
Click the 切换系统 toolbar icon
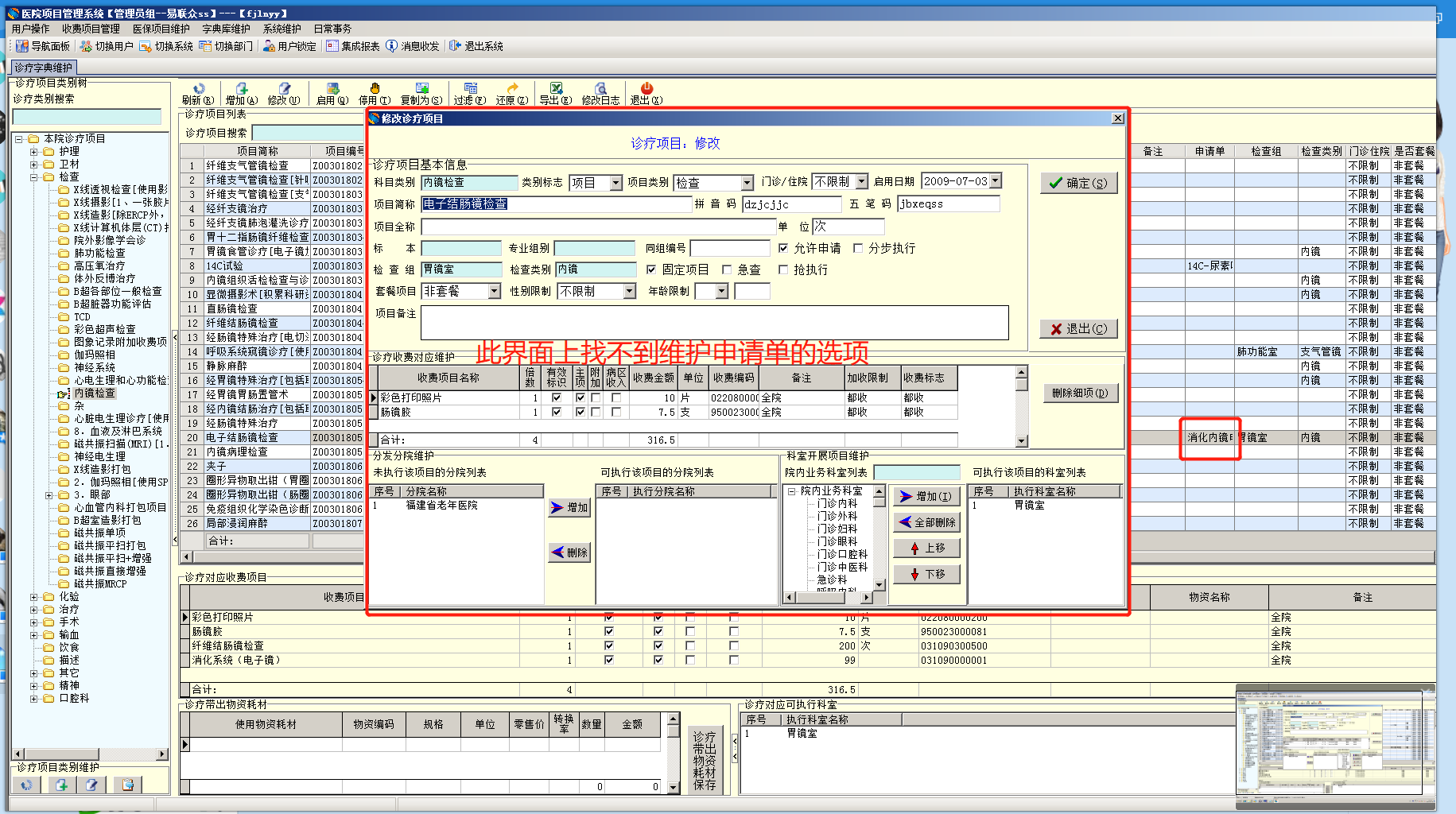pyautogui.click(x=146, y=46)
